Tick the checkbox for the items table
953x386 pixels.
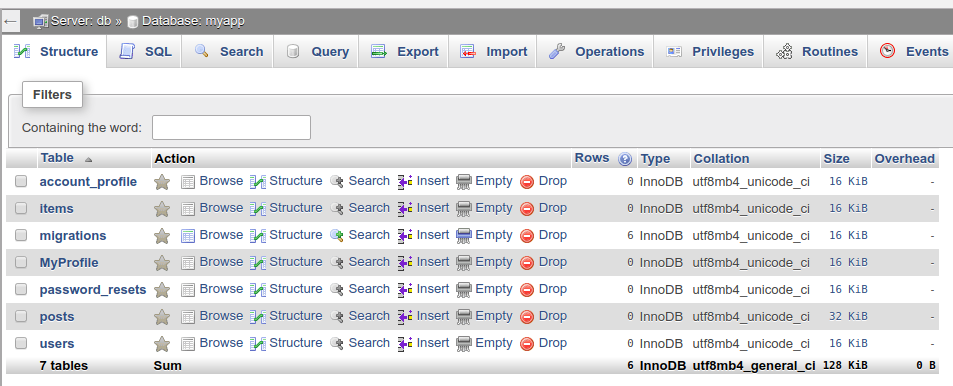tap(21, 208)
